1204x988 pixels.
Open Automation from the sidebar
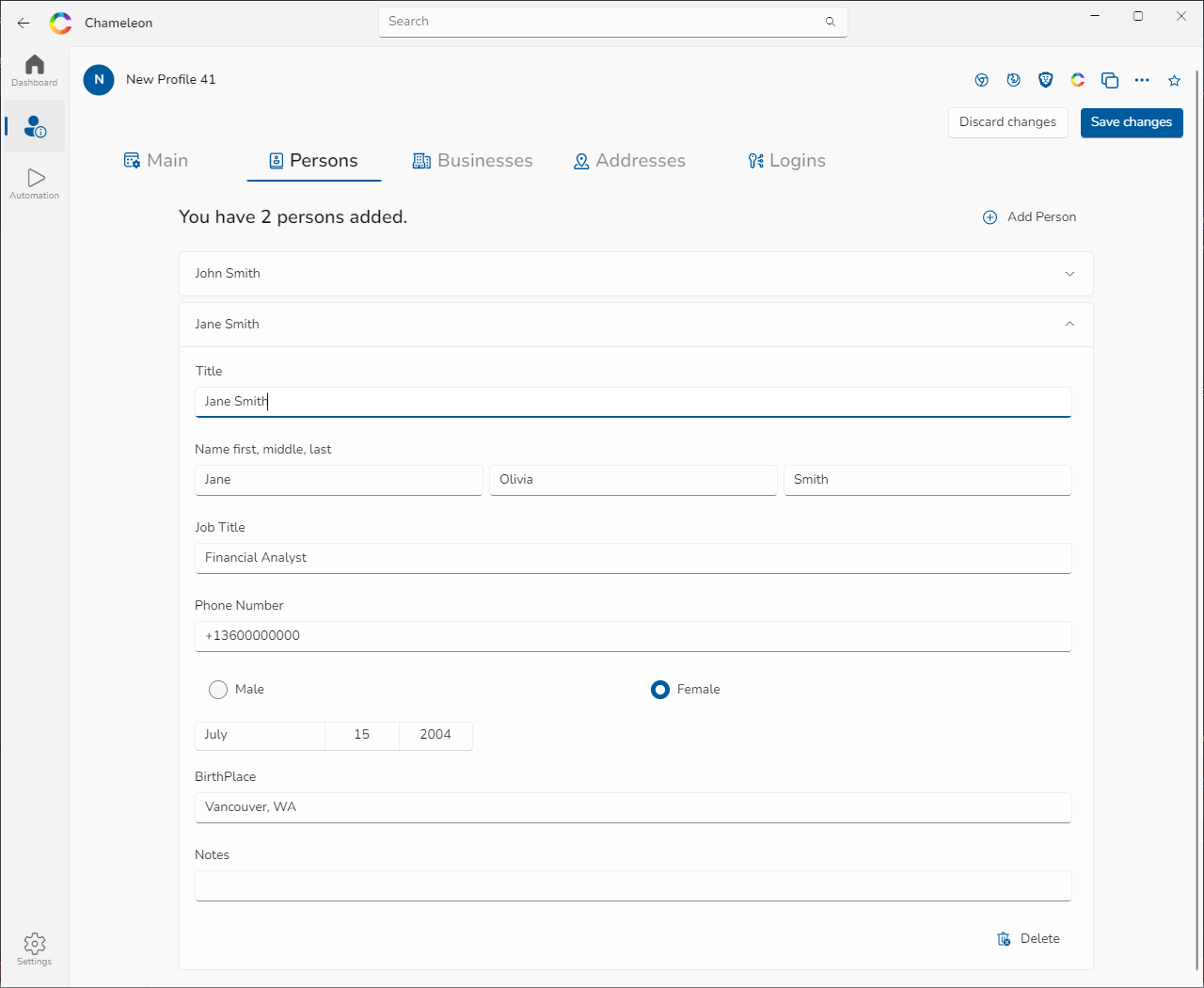[35, 183]
